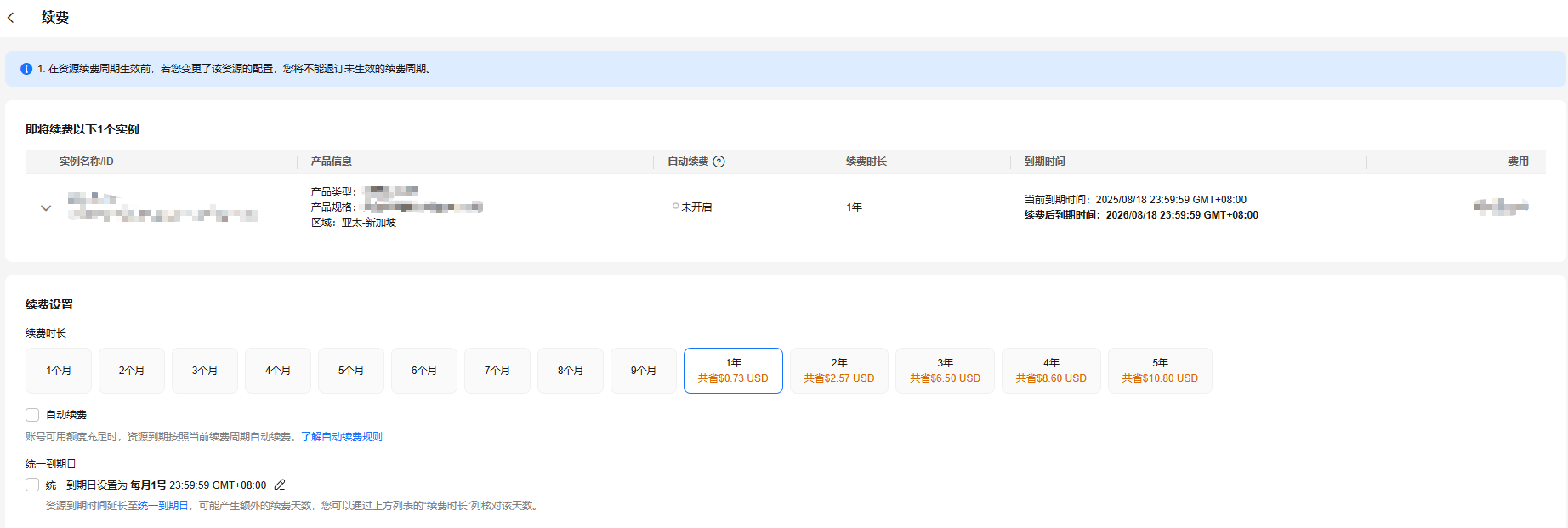The width and height of the screenshot is (1568, 528).
Task: Click the 费用 column header
Action: point(1519,162)
